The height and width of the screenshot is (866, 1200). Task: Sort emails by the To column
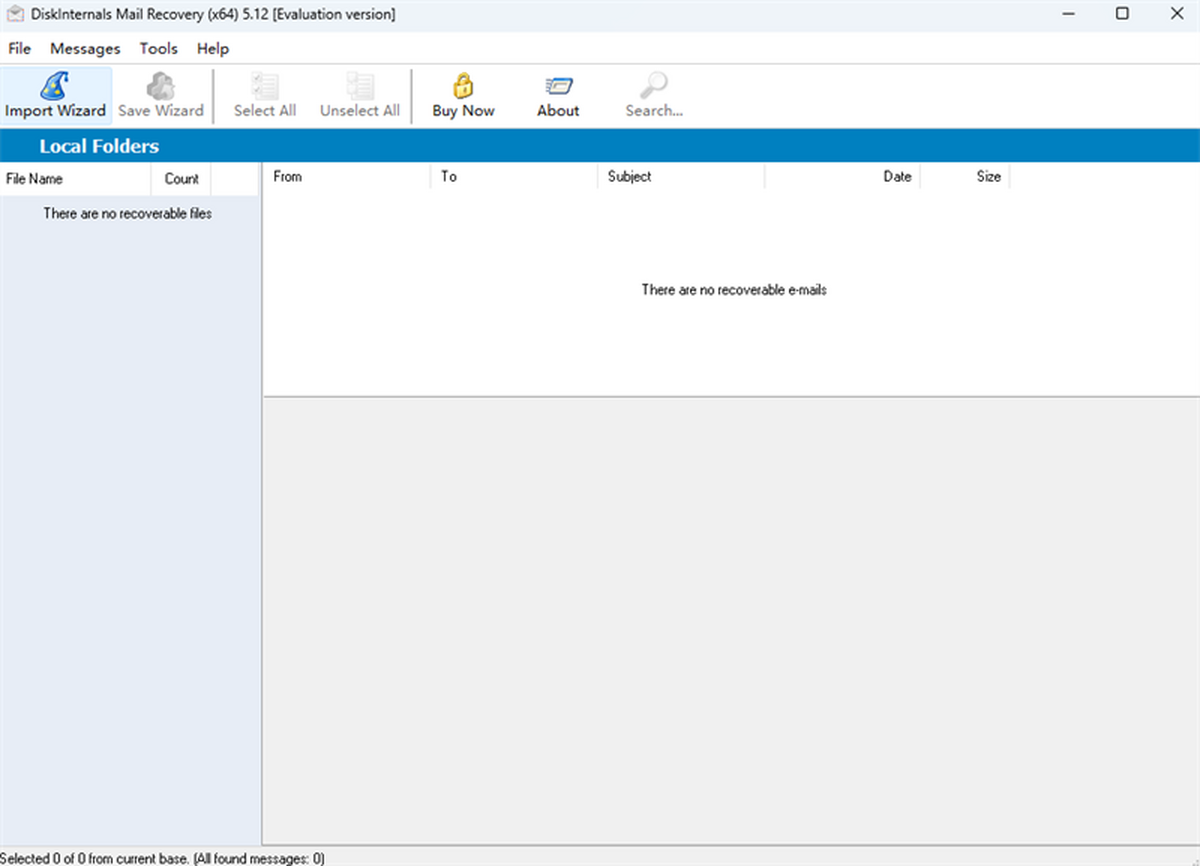click(515, 177)
